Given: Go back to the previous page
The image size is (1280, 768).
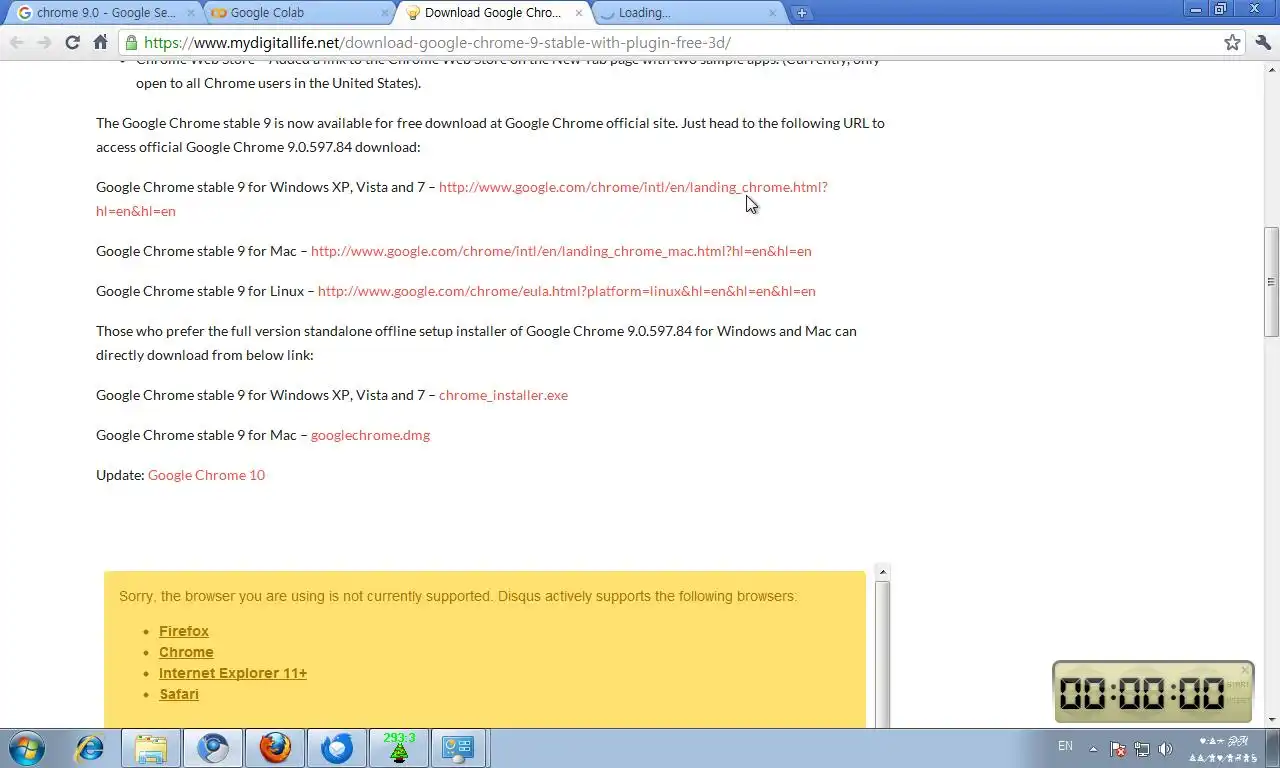Looking at the screenshot, I should 17,42.
